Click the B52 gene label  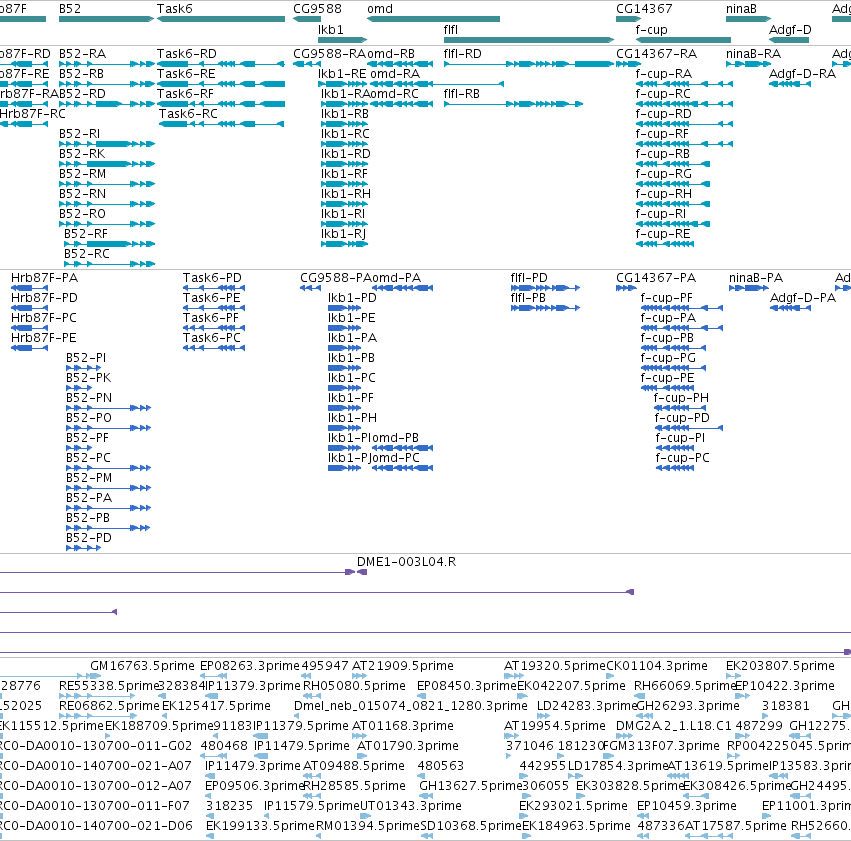pos(69,9)
